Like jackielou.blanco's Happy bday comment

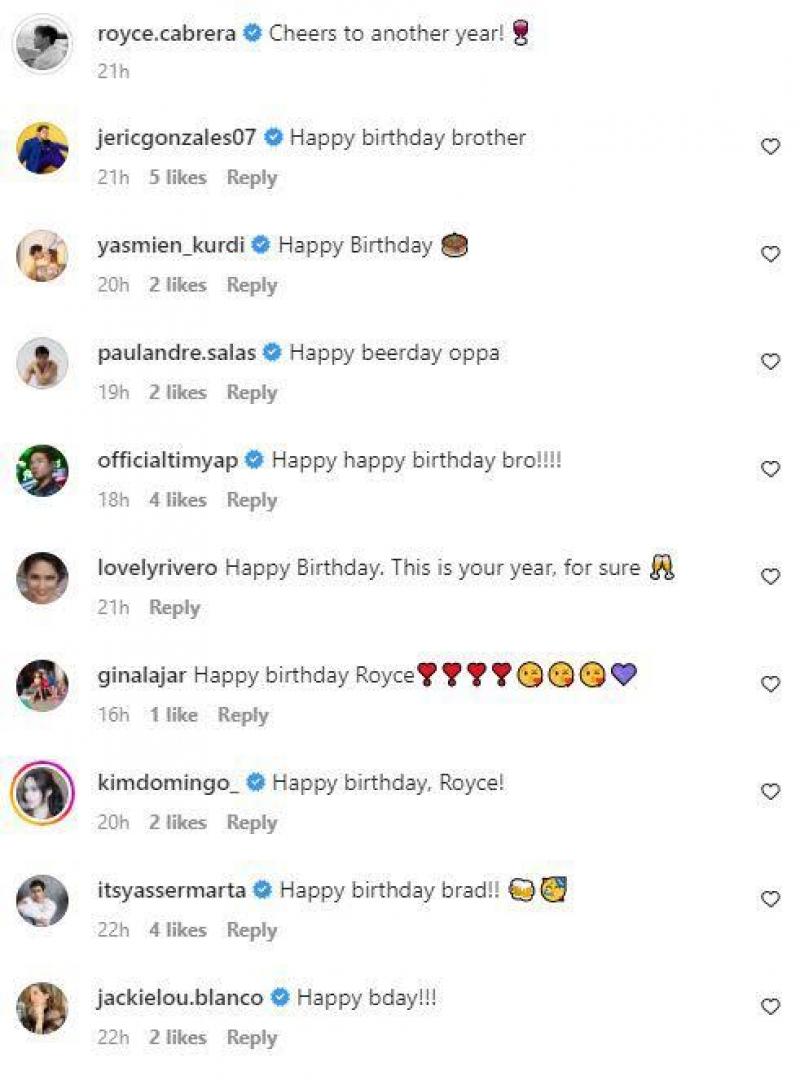(x=770, y=1007)
